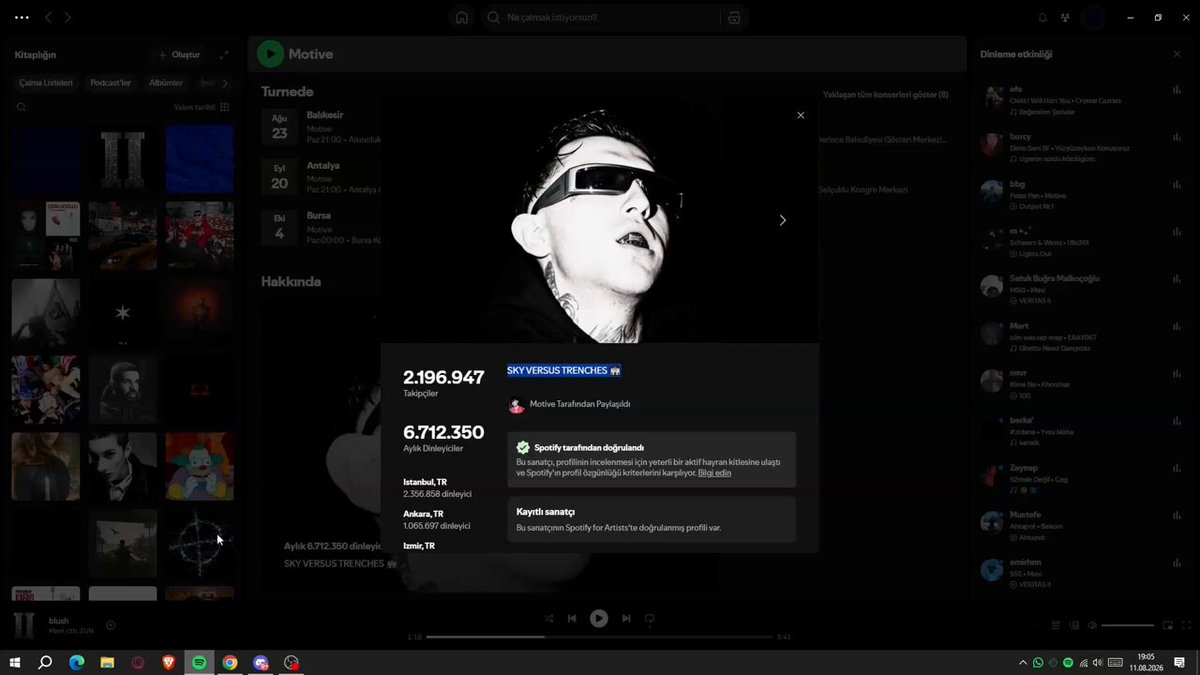The width and height of the screenshot is (1200, 675).
Task: Adjust the volume slider
Action: (1127, 625)
